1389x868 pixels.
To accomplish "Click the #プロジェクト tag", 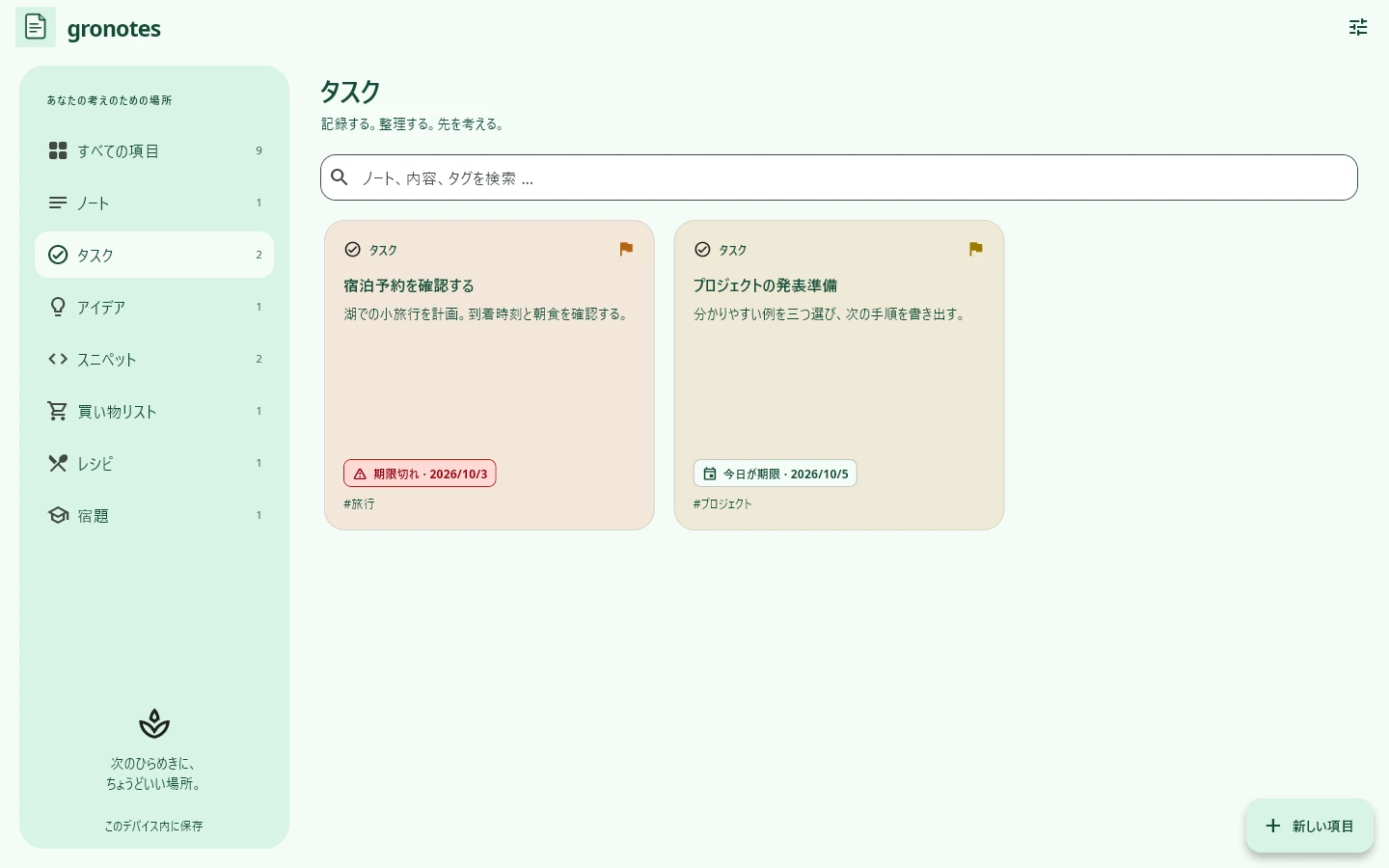I will (x=722, y=503).
